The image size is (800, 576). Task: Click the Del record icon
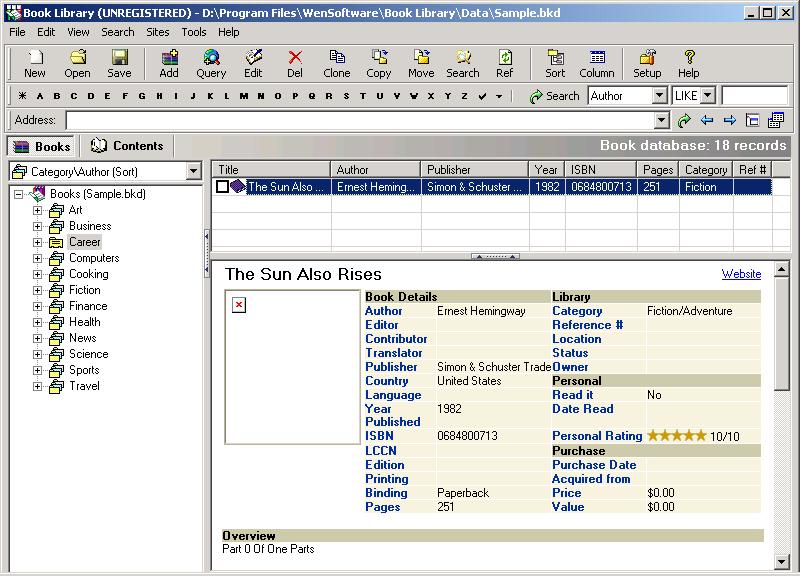pos(295,64)
